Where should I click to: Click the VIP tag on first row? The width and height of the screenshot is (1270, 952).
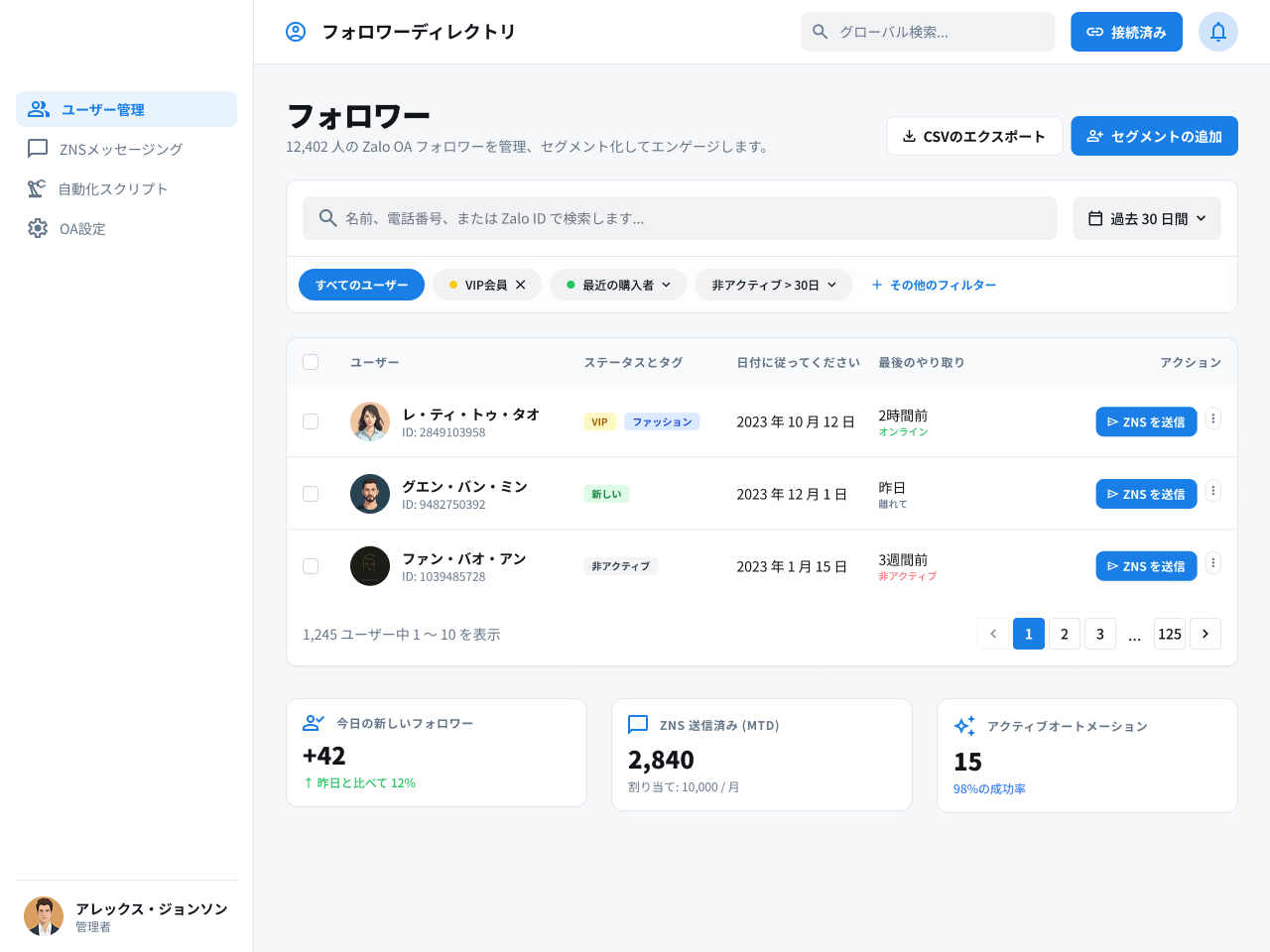(x=599, y=421)
